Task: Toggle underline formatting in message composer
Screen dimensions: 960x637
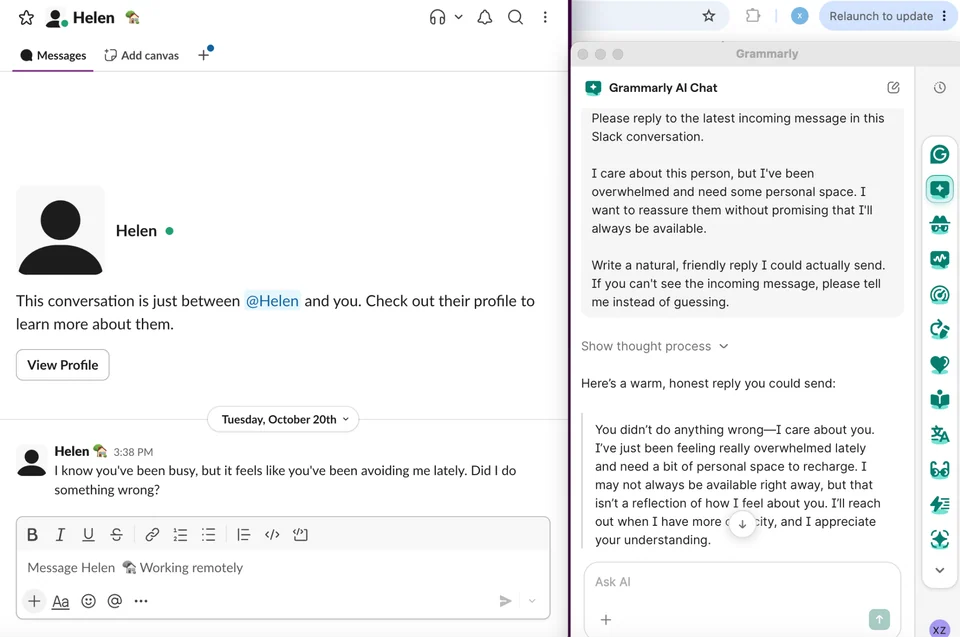Action: [88, 535]
